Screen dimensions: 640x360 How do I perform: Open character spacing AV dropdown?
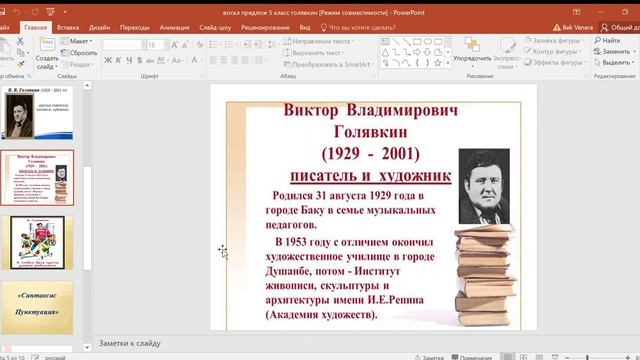click(162, 60)
